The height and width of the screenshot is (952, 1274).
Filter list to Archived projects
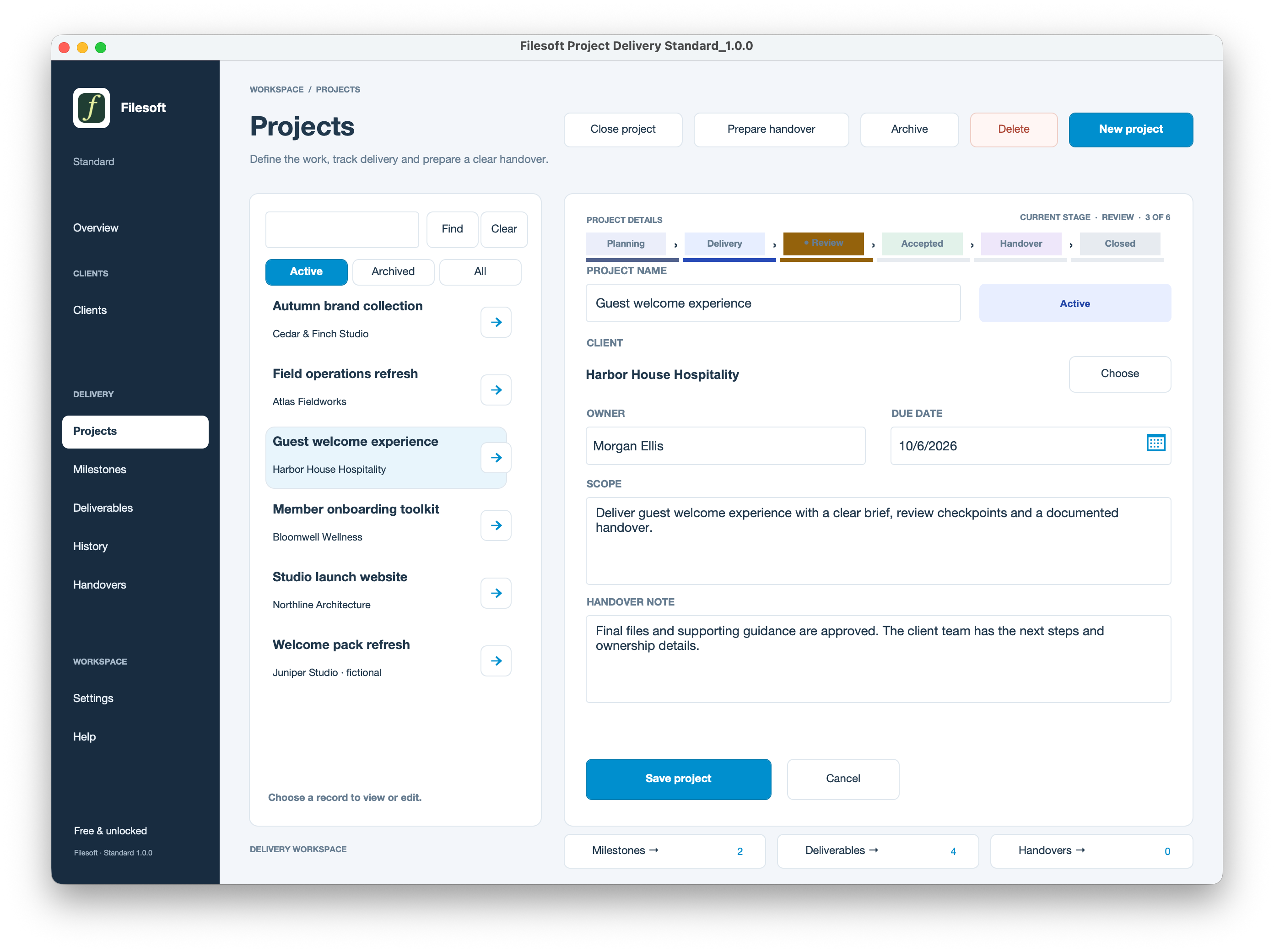(393, 272)
